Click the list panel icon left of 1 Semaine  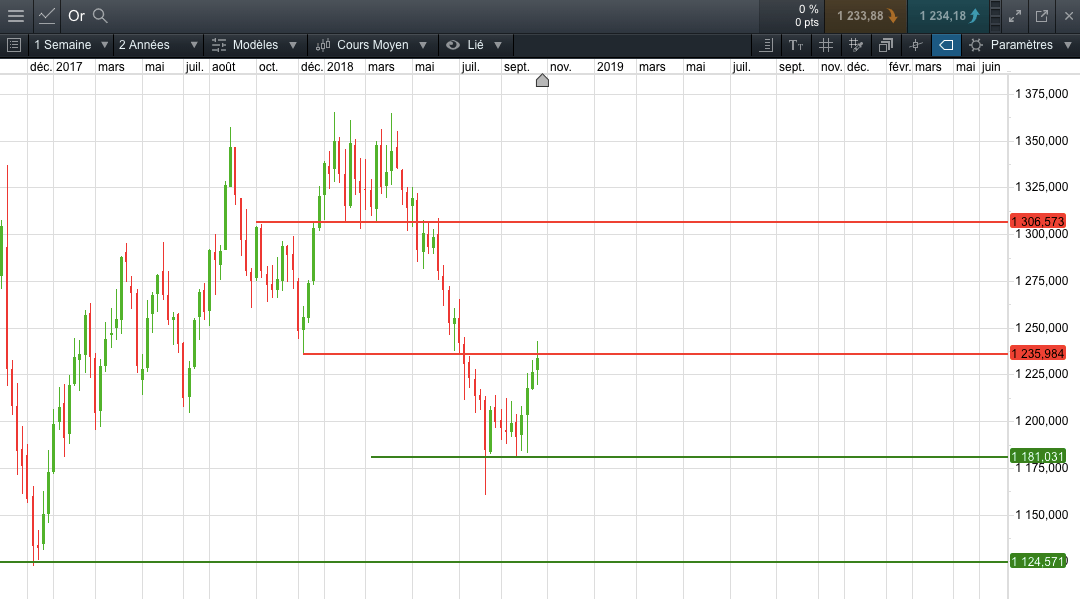13,45
